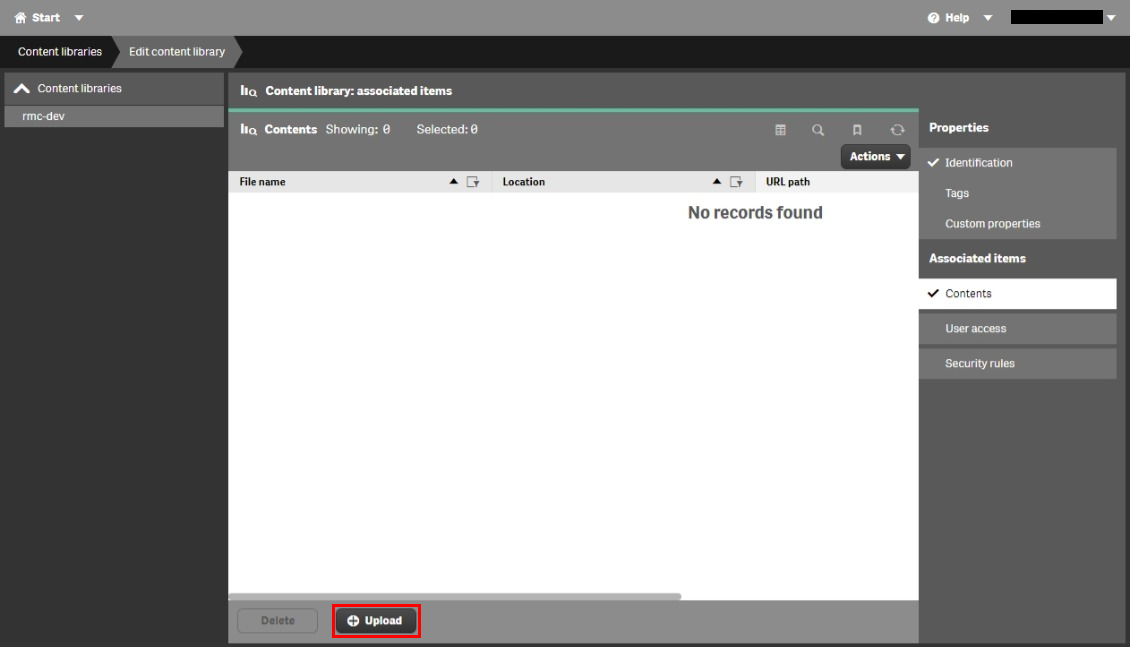Click the bookmark icon above Actions

coord(857,129)
